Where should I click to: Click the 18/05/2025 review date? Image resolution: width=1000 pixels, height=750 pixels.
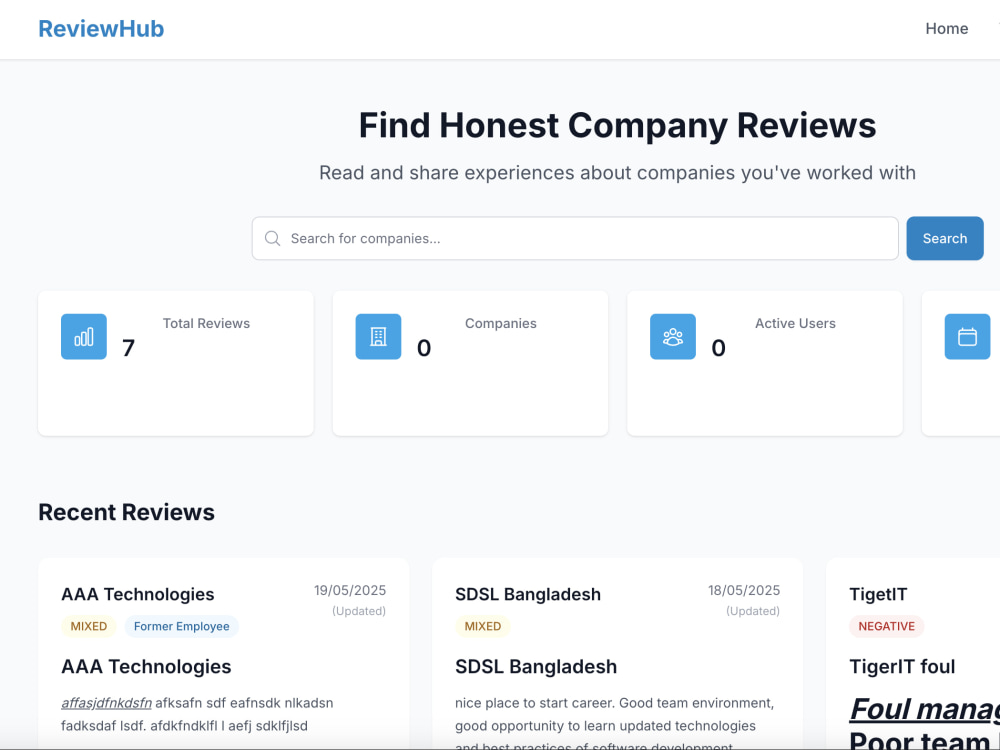(x=744, y=591)
